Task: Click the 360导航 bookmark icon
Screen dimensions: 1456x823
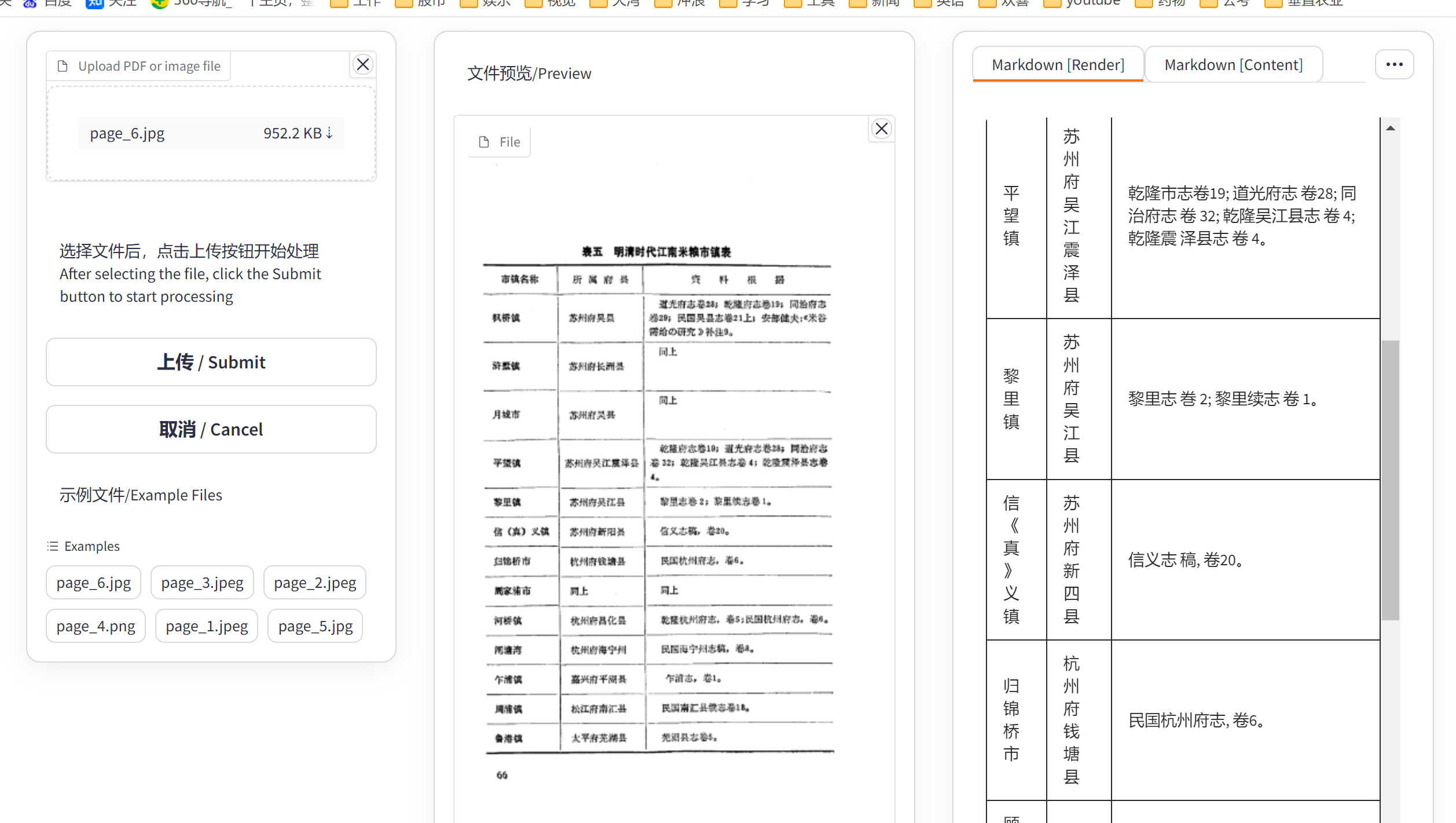Action: click(159, 3)
